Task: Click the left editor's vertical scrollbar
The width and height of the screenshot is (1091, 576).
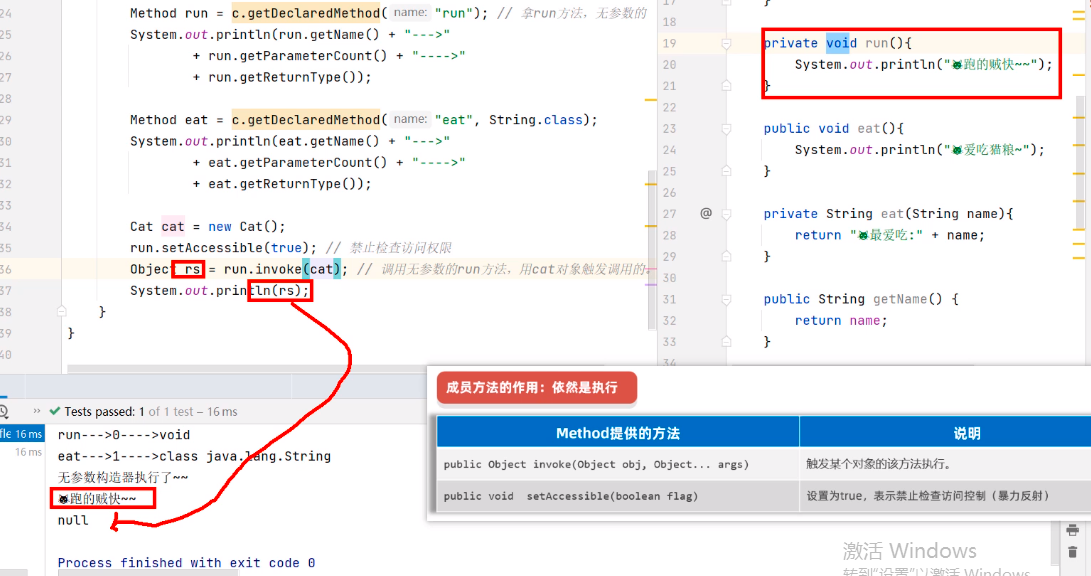Action: [652, 250]
